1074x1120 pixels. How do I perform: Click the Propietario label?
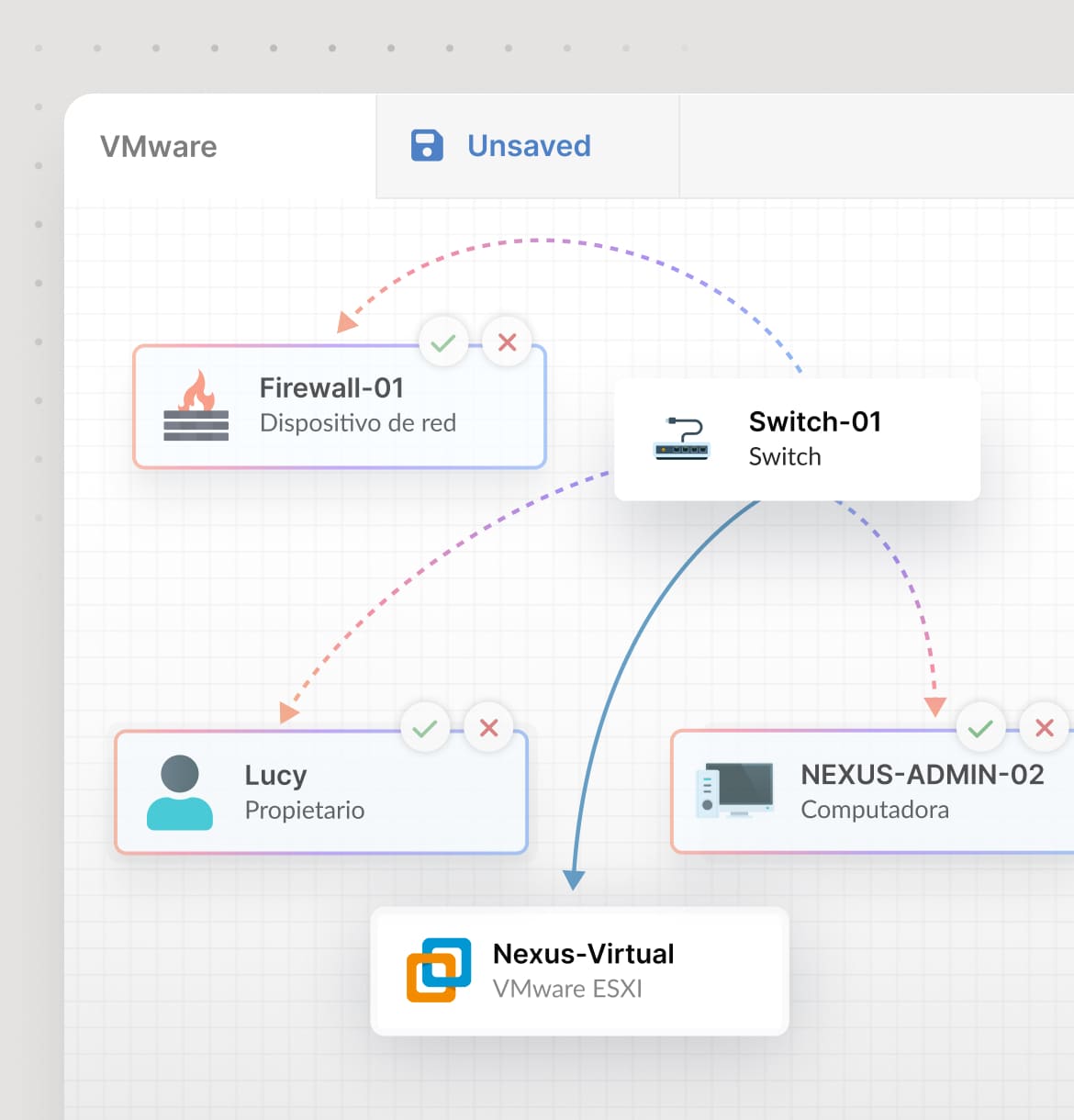(x=305, y=811)
